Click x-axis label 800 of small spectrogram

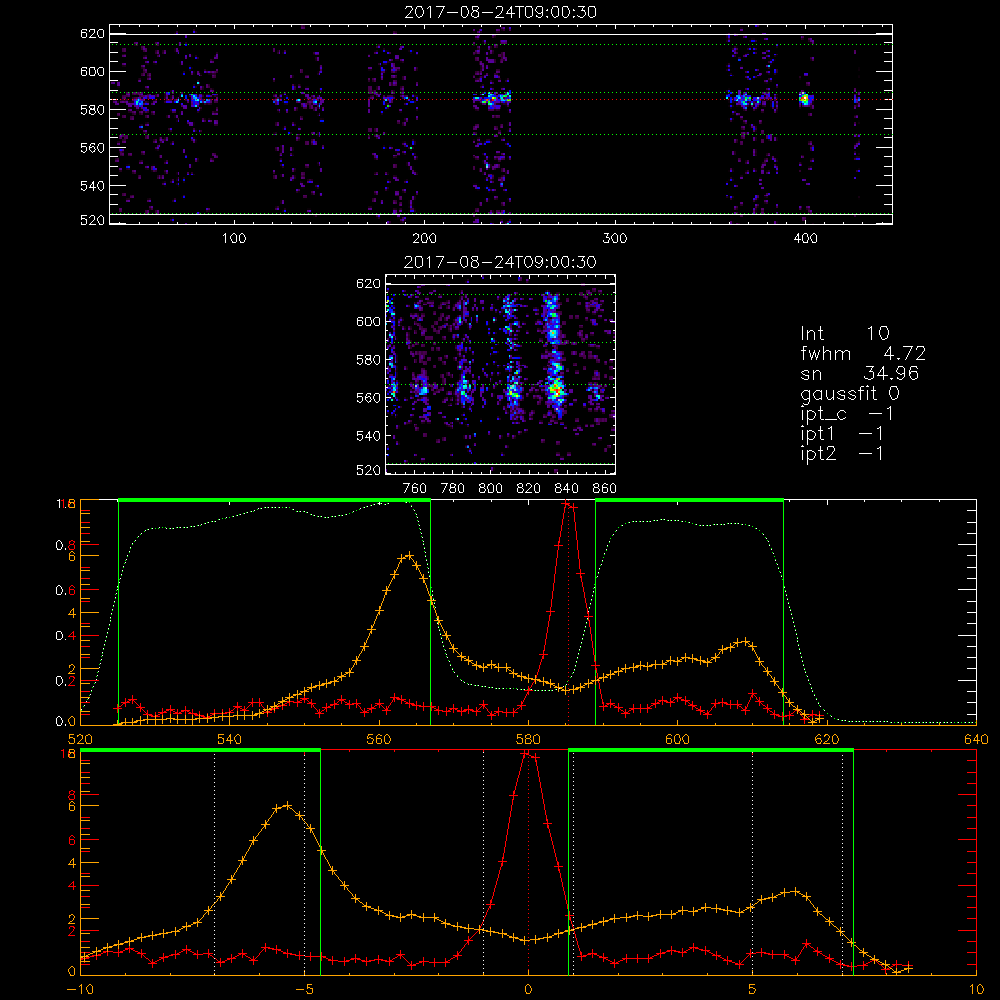[x=490, y=489]
